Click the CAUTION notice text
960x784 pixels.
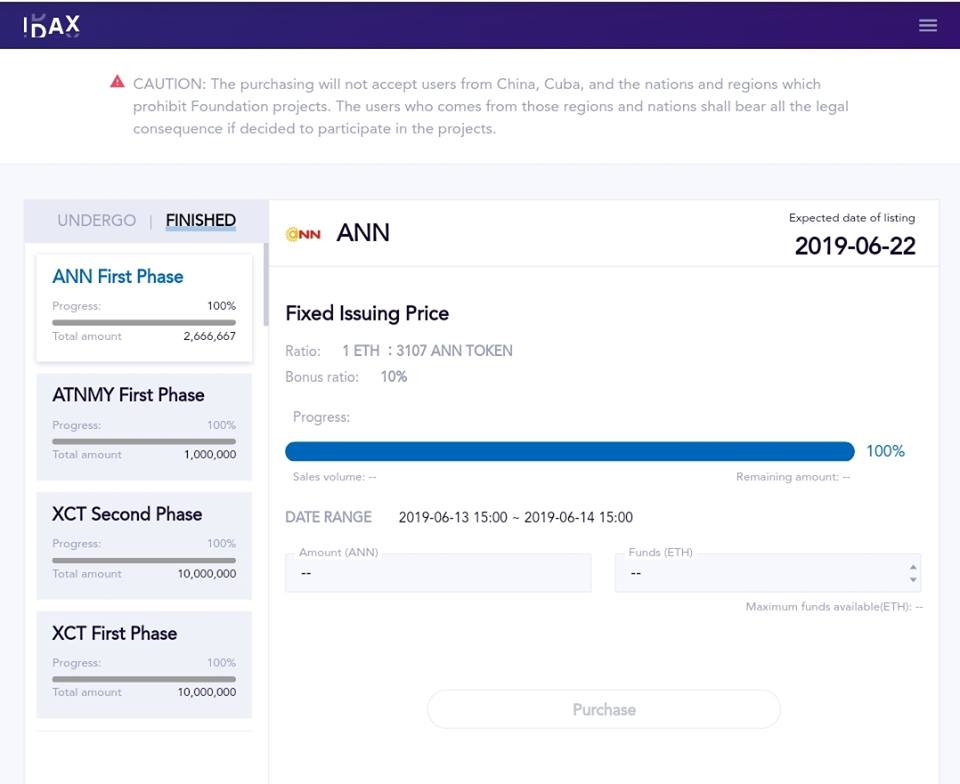[x=490, y=106]
